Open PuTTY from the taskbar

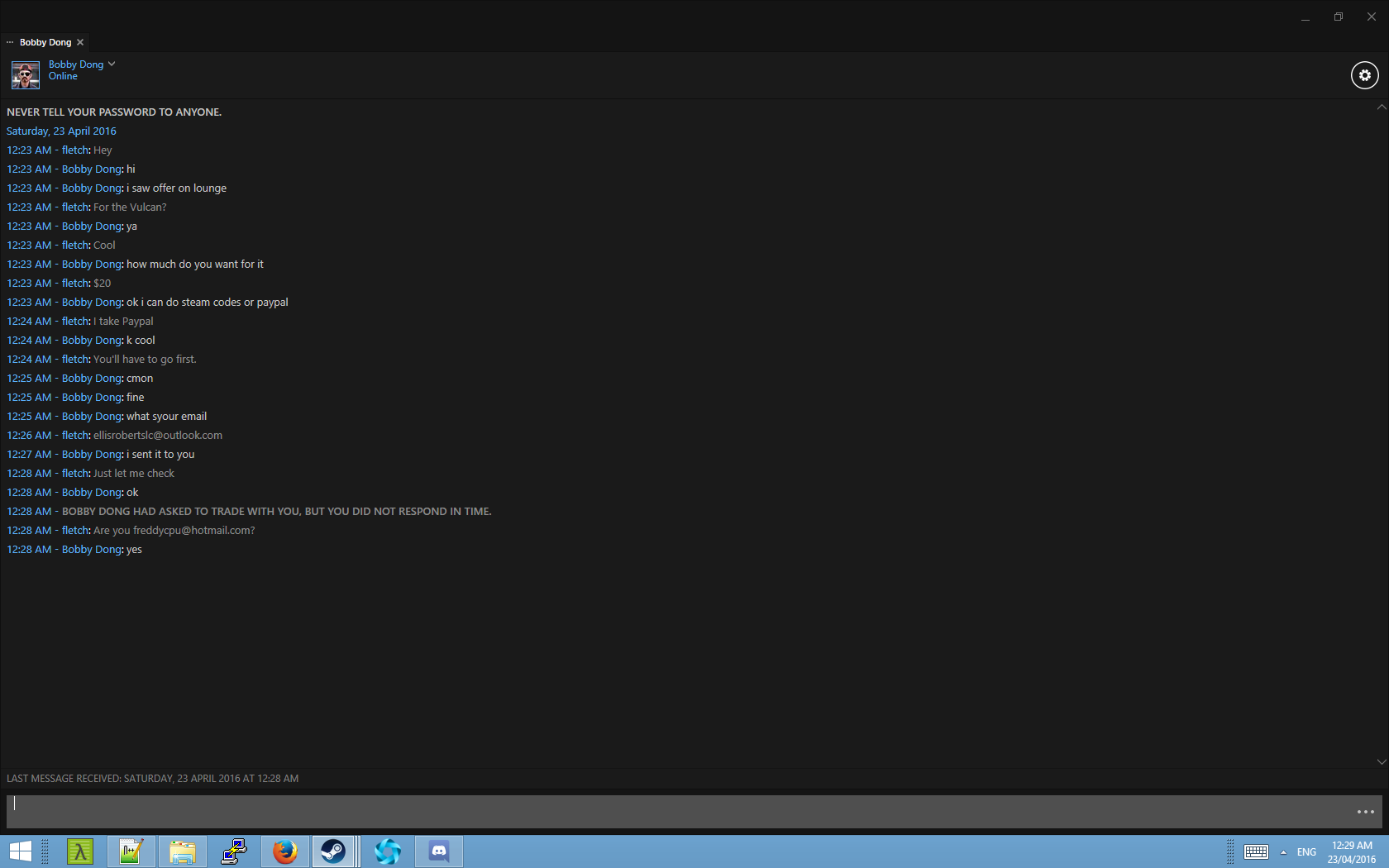coord(234,851)
